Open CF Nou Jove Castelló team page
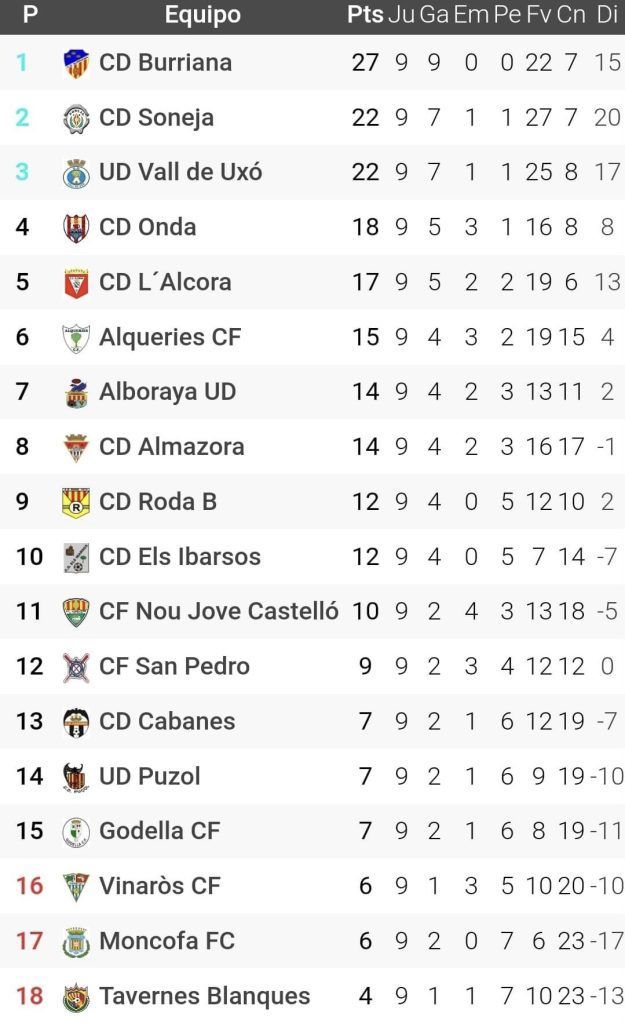Viewport: 625px width, 1024px height. pyautogui.click(x=219, y=611)
